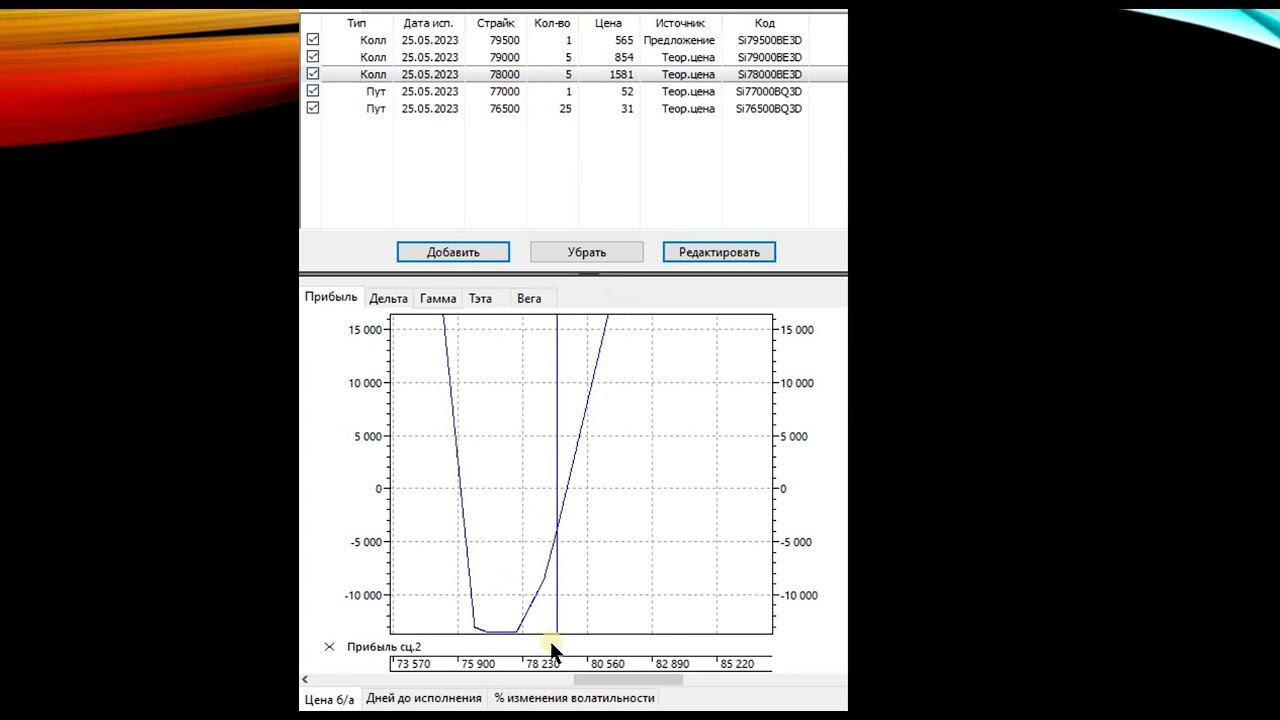Open the % изменения волатильности tab
Viewport: 1280px width, 720px height.
(x=574, y=698)
